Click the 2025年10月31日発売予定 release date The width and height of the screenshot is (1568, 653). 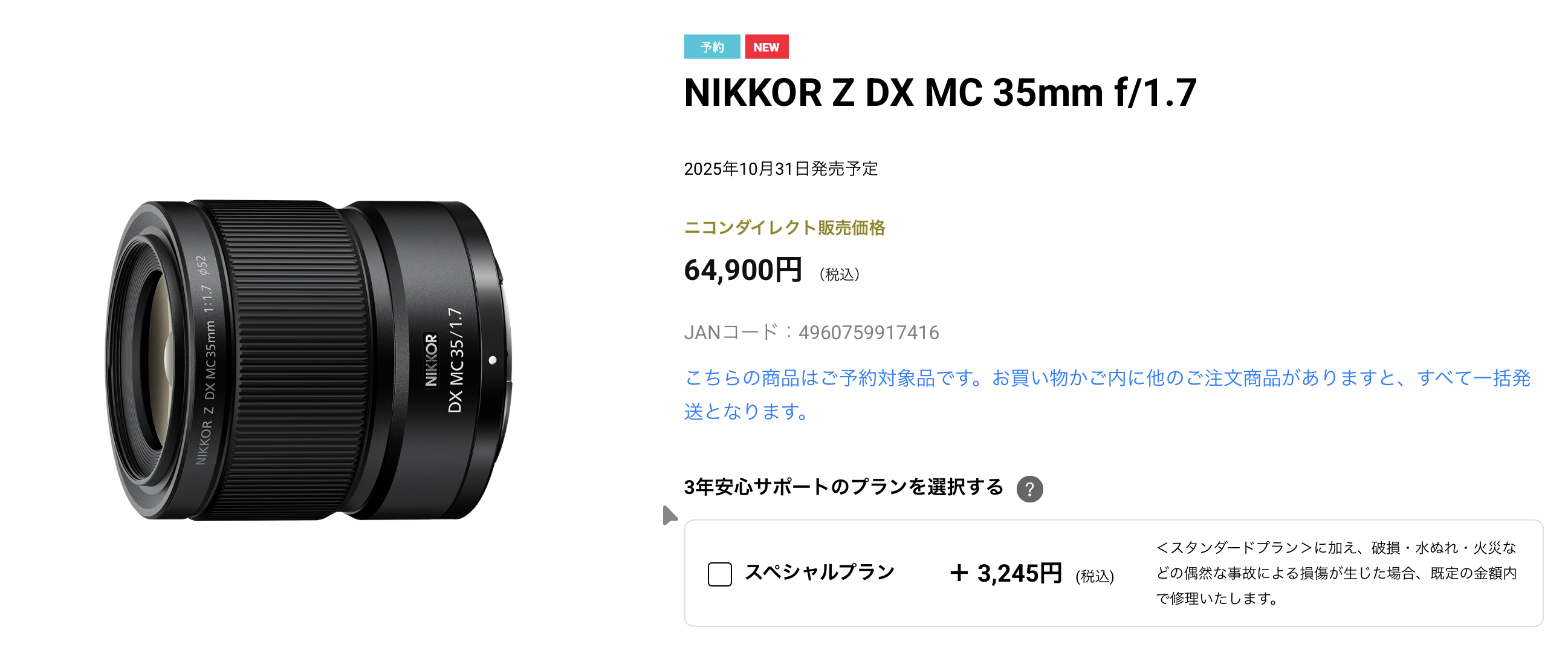click(781, 169)
